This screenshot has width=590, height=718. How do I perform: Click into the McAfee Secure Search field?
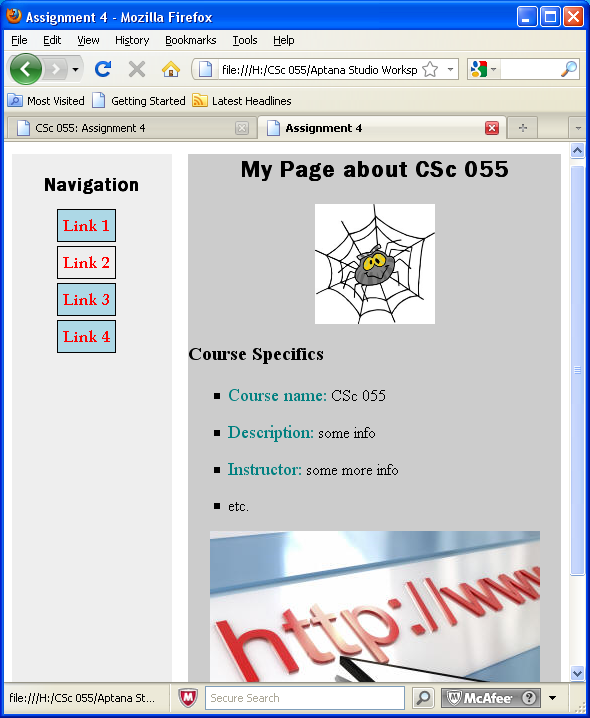(x=305, y=698)
